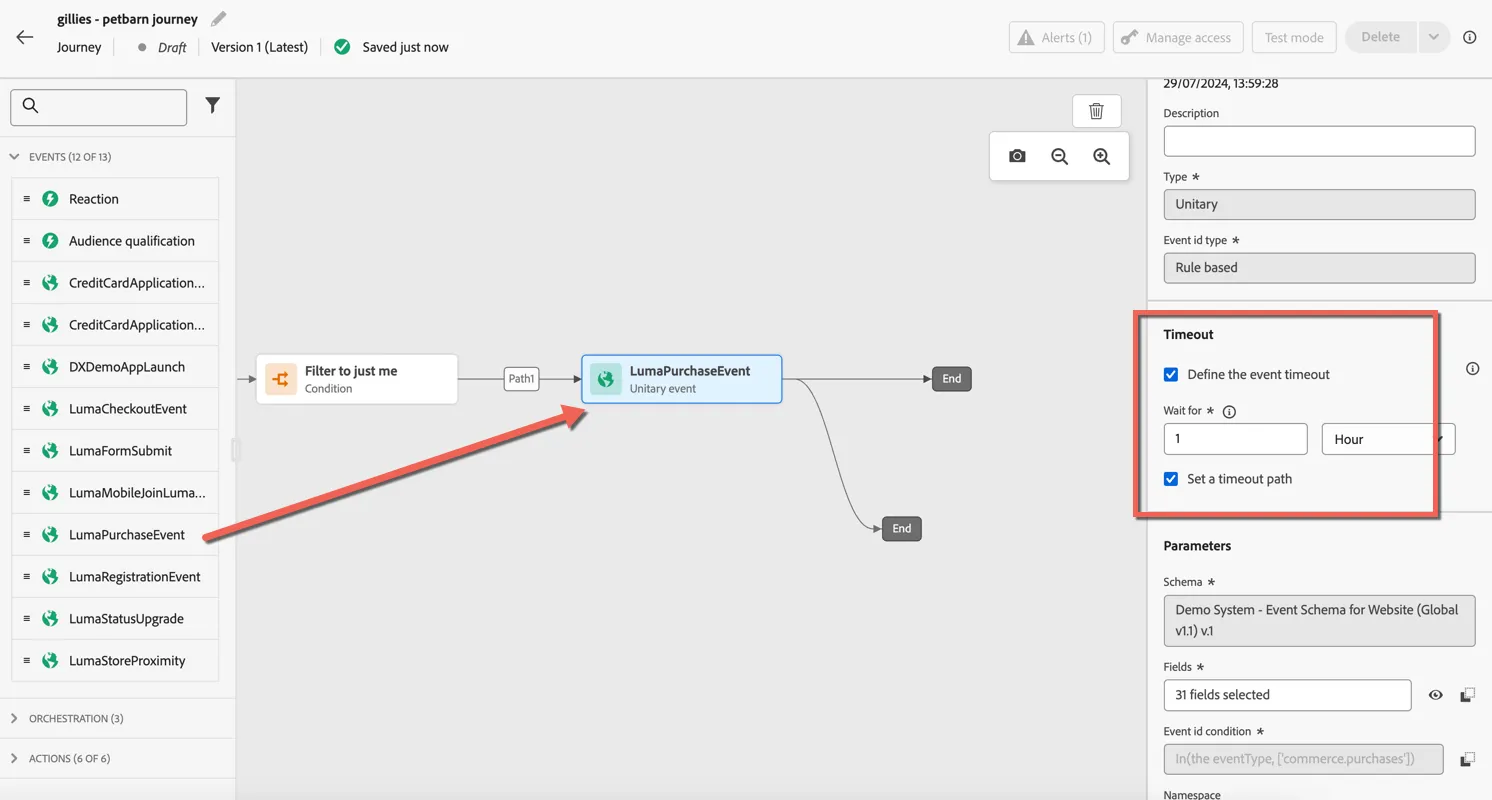
Task: Open info icon beside Delete button
Action: (x=1469, y=37)
